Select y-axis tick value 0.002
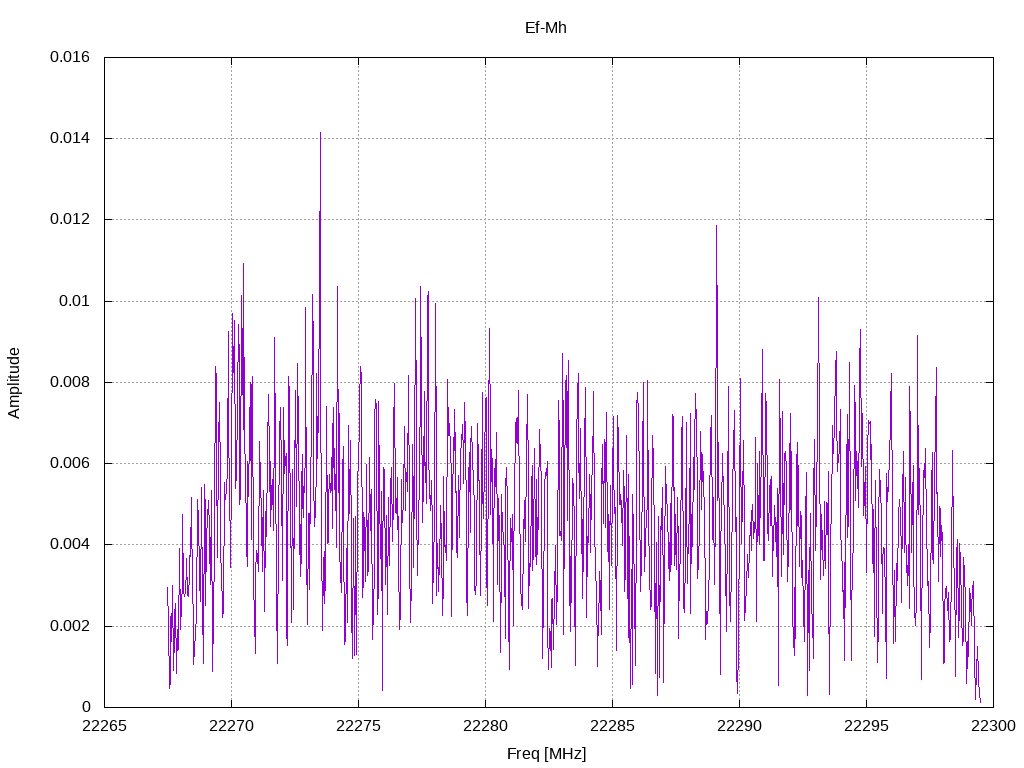Screen dimensions: 1024x768 (70, 626)
